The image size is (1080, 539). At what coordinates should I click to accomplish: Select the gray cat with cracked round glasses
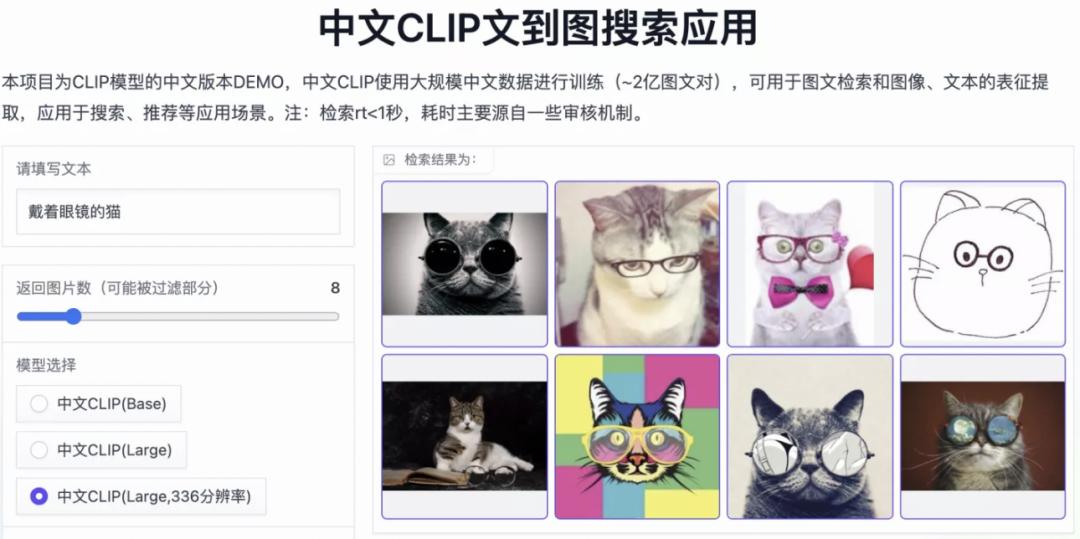click(x=810, y=436)
